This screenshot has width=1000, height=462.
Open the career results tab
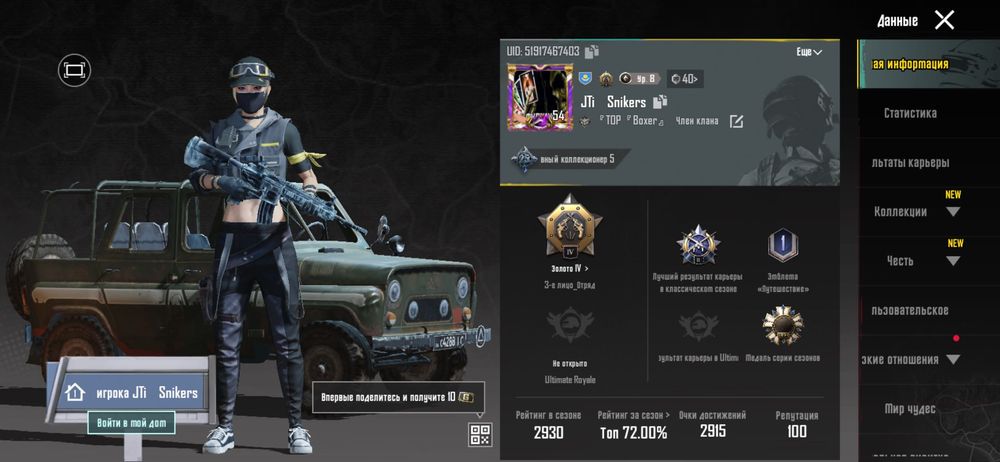click(910, 163)
